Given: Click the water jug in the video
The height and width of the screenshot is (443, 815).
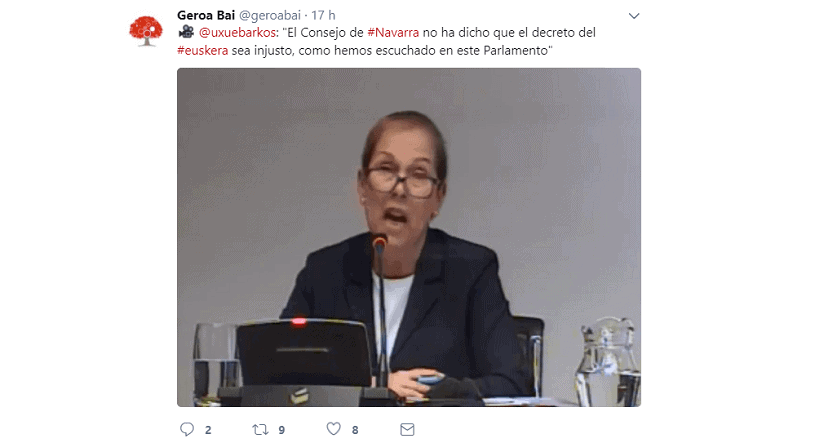Looking at the screenshot, I should tap(608, 362).
